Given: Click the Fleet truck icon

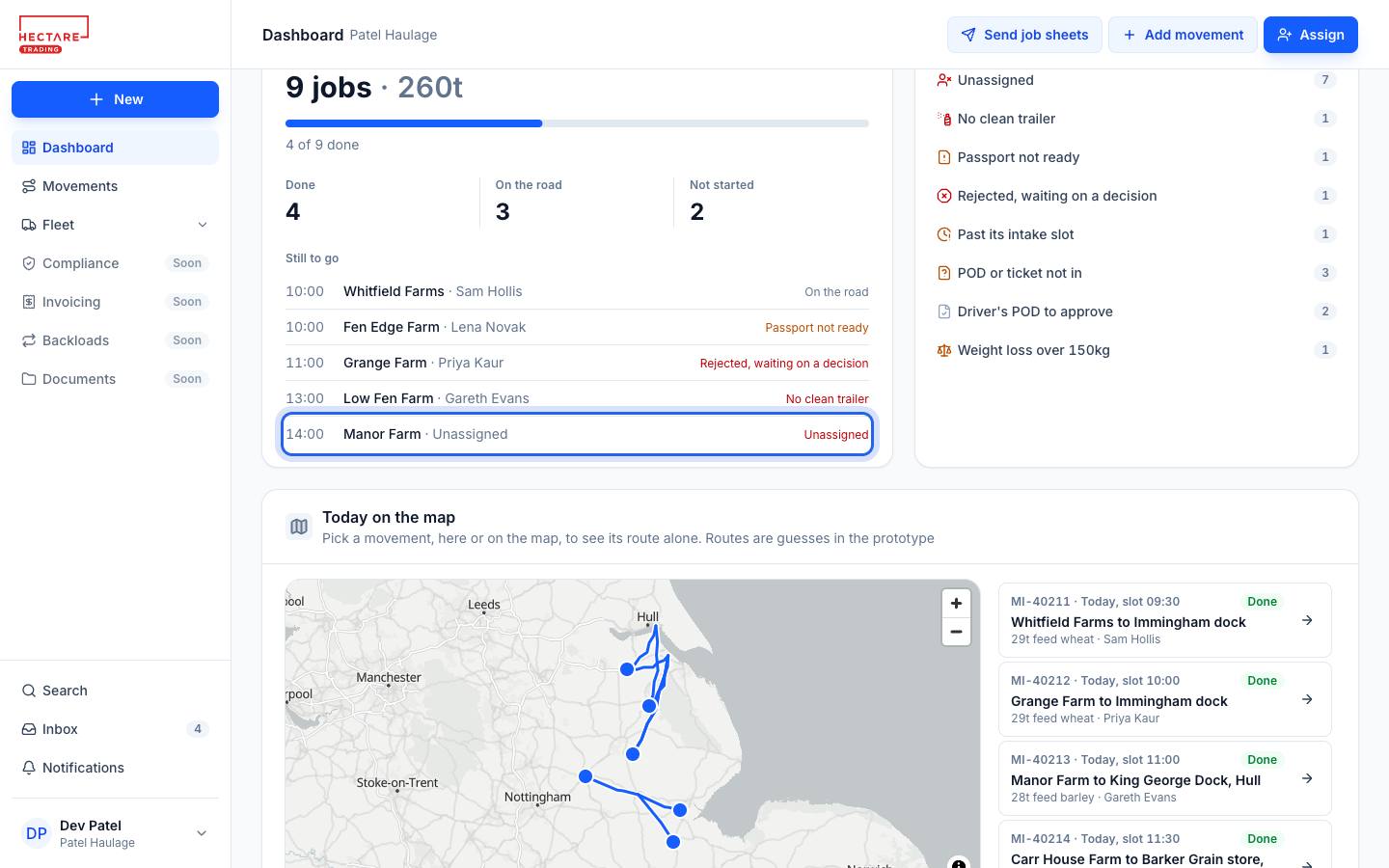Looking at the screenshot, I should [29, 225].
